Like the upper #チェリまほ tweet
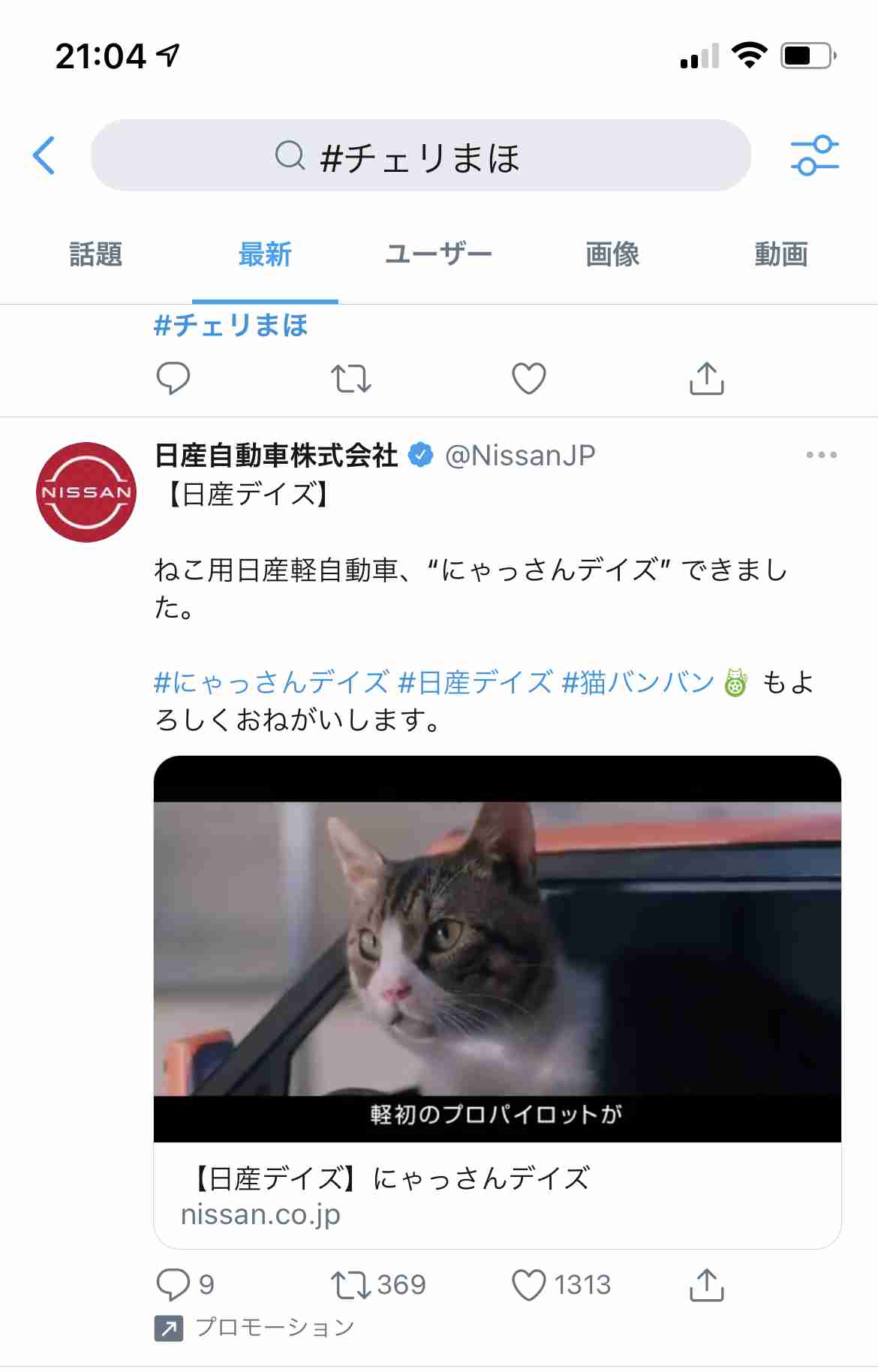Image resolution: width=878 pixels, height=1372 pixels. coord(528,378)
